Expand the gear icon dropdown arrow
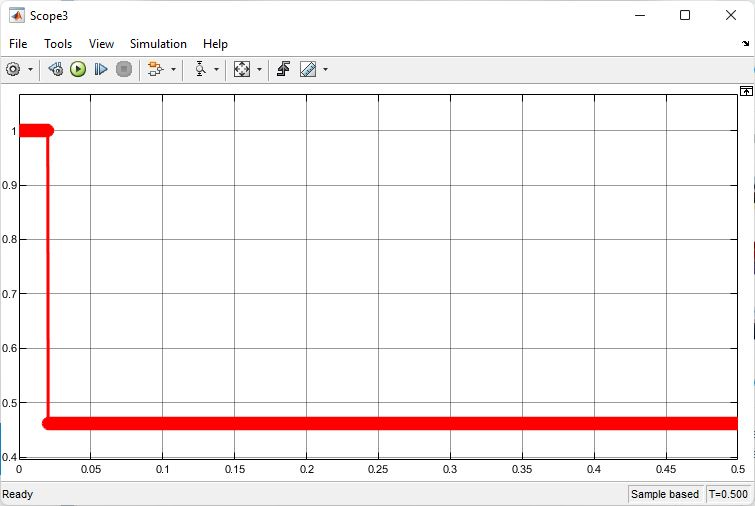 30,69
